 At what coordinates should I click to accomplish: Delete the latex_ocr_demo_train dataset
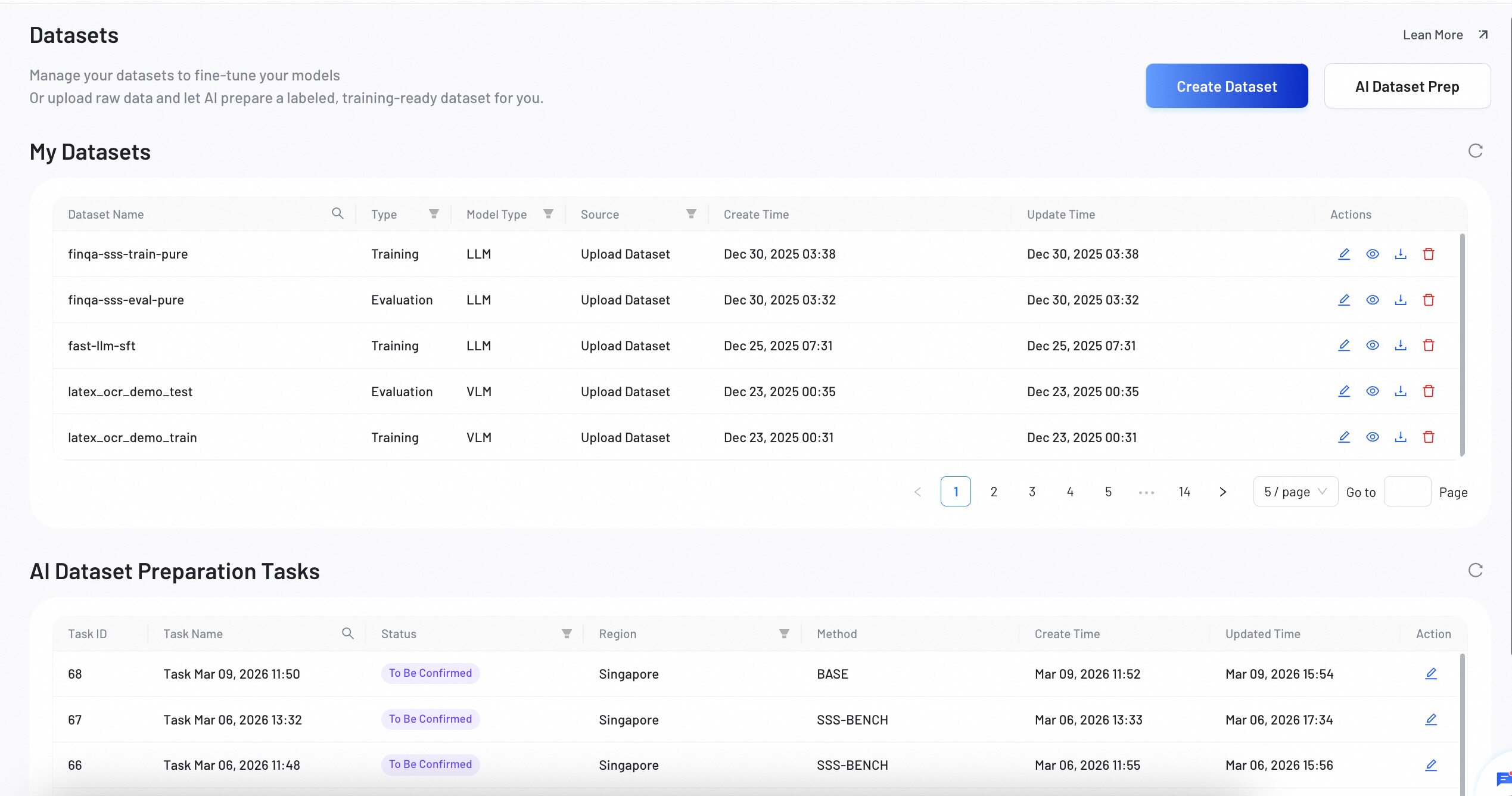(x=1429, y=437)
